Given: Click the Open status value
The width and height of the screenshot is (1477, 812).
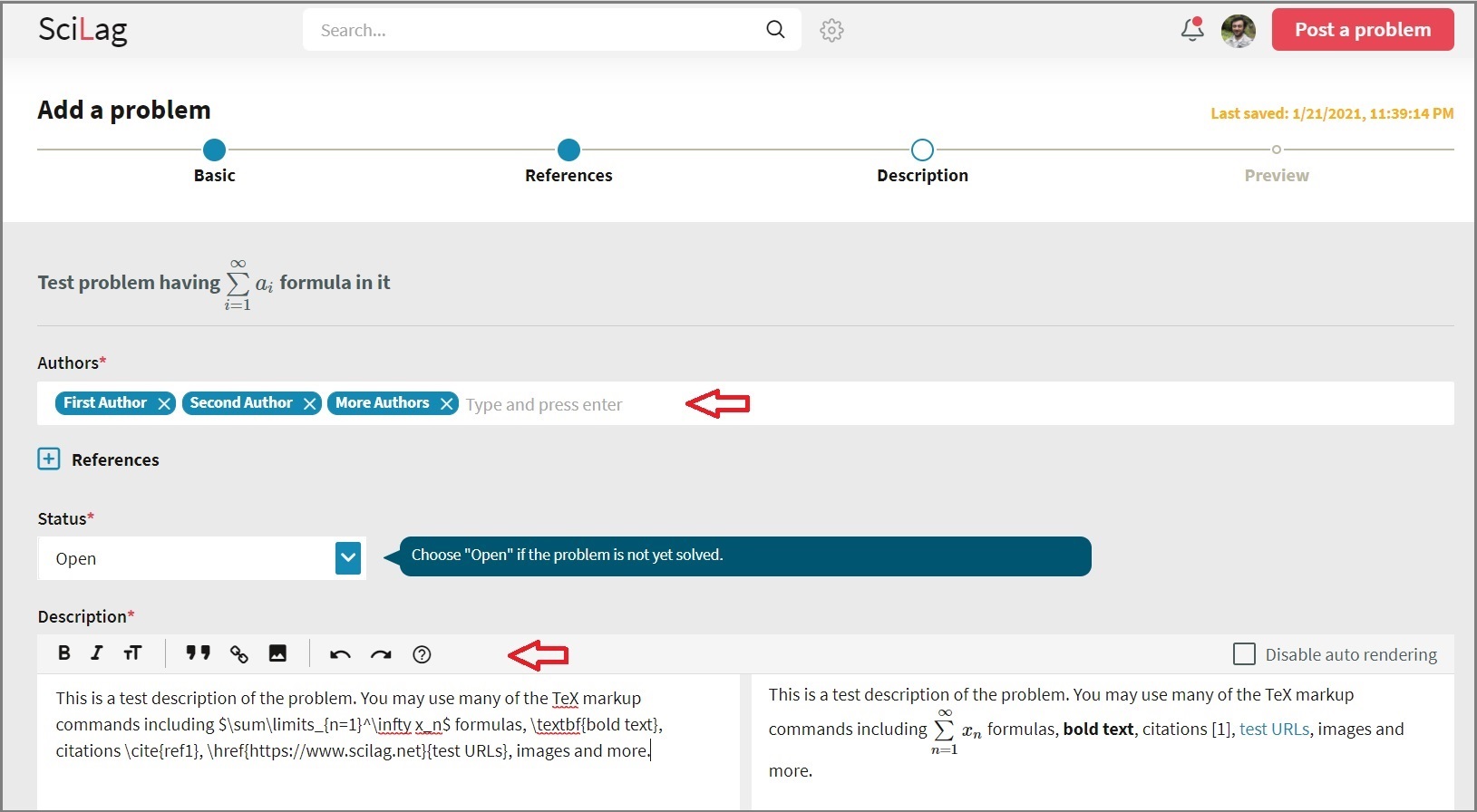Looking at the screenshot, I should click(76, 558).
